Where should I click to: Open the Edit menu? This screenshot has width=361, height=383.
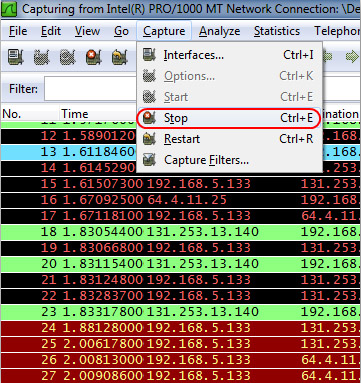coord(51,31)
